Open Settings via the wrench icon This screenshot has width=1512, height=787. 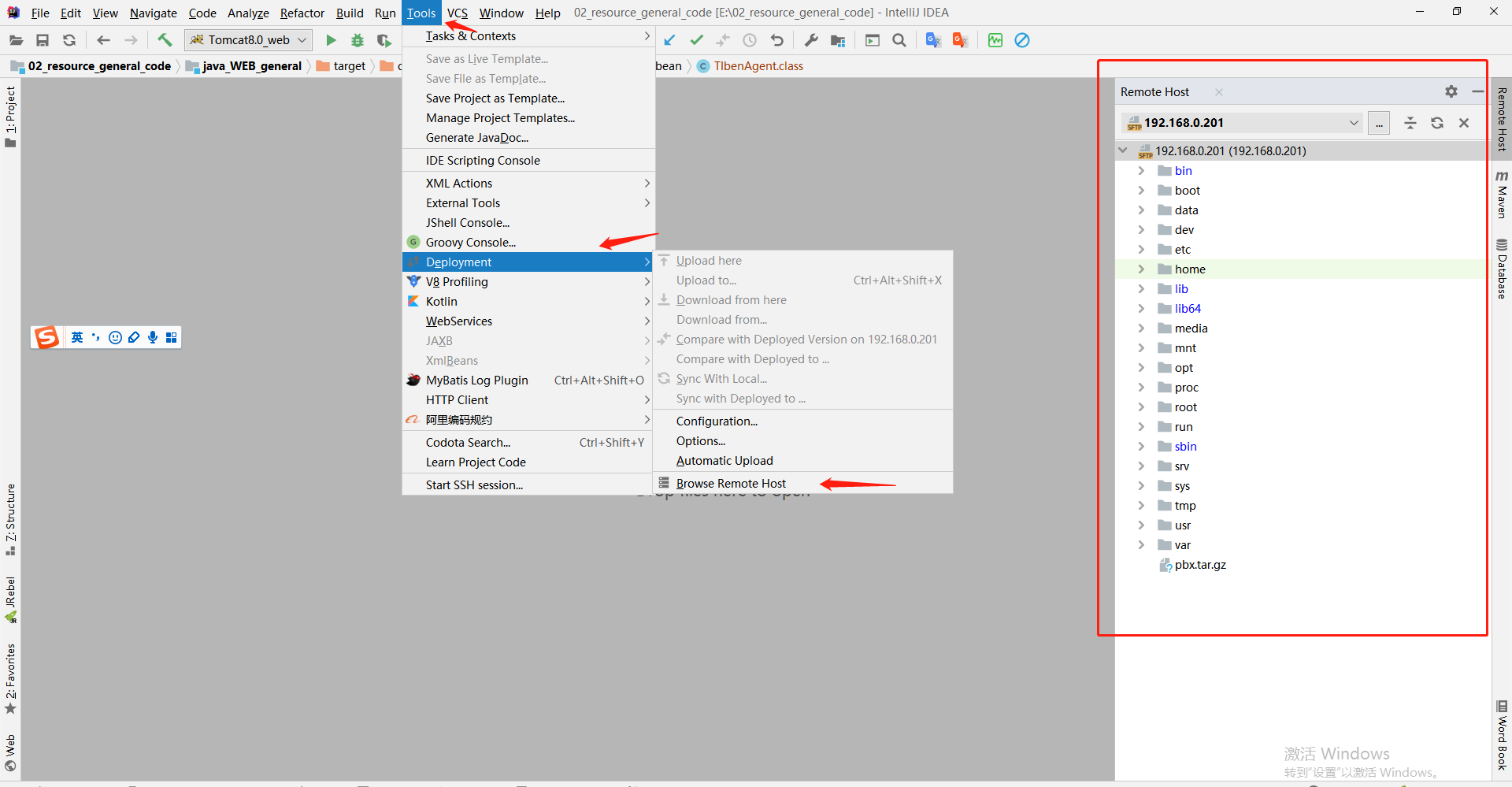point(811,40)
